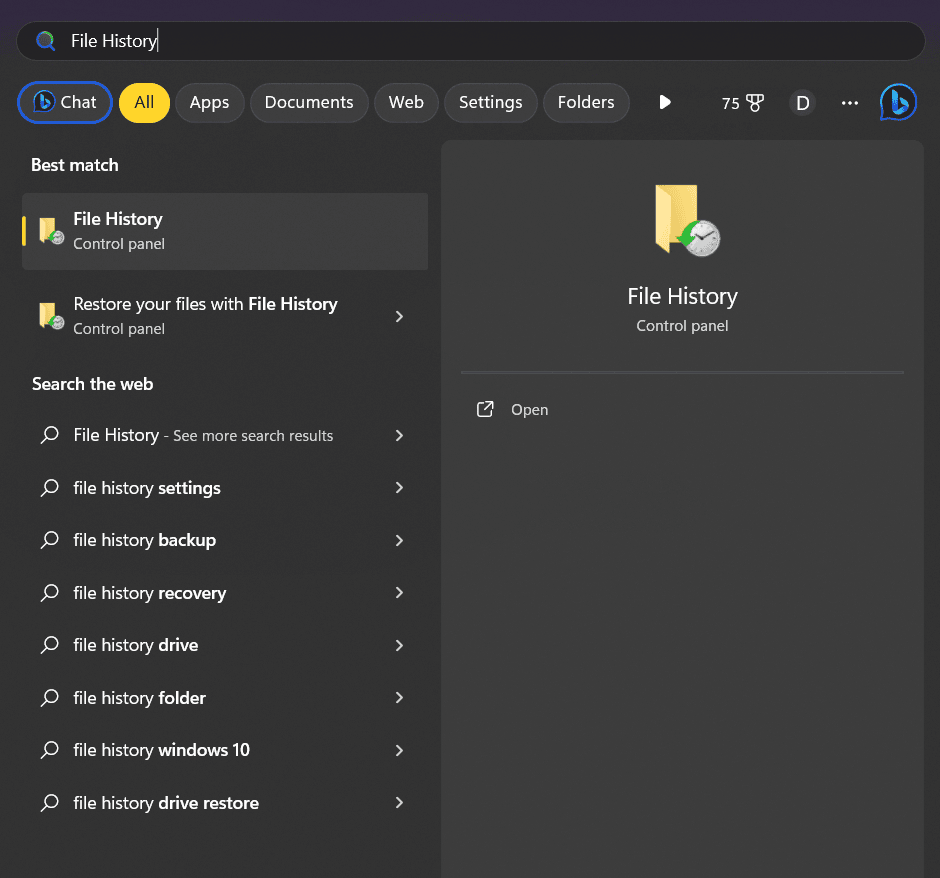Toggle the Chat filter pill
The image size is (940, 878).
coord(64,102)
